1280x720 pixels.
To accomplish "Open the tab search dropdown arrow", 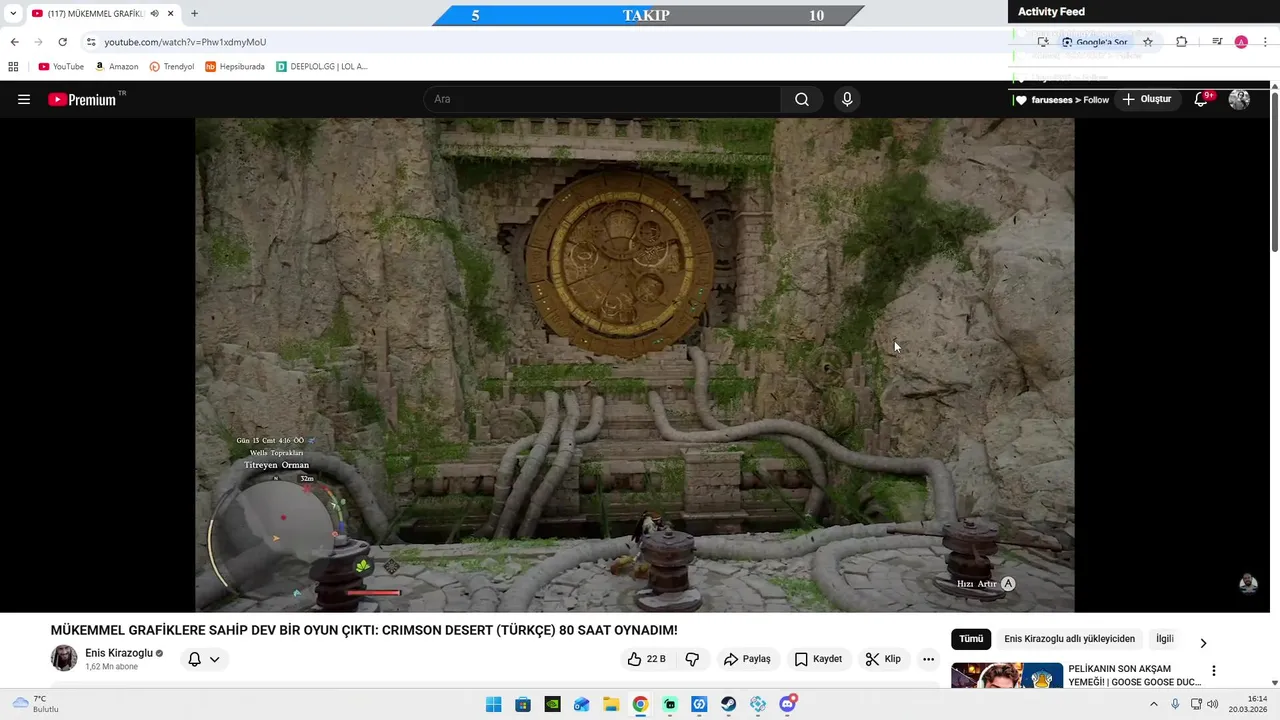I will tap(13, 14).
